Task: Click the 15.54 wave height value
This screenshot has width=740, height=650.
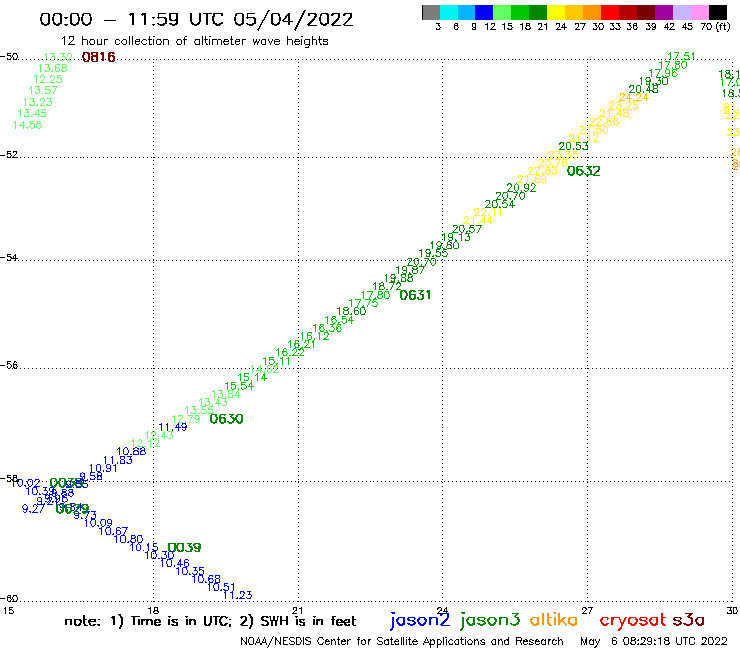Action: click(x=239, y=386)
